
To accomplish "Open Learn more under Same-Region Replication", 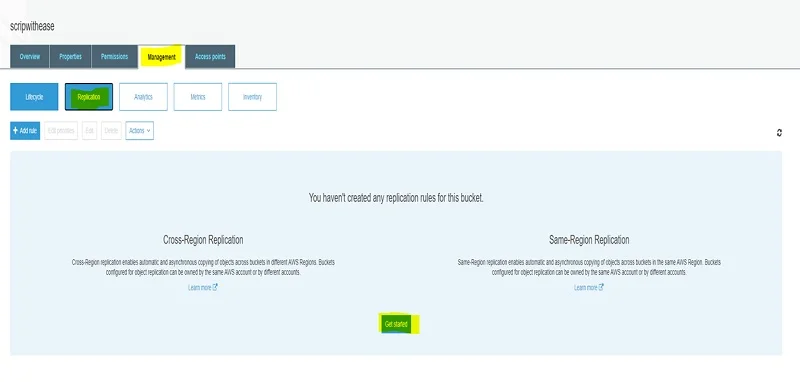I will pyautogui.click(x=589, y=288).
